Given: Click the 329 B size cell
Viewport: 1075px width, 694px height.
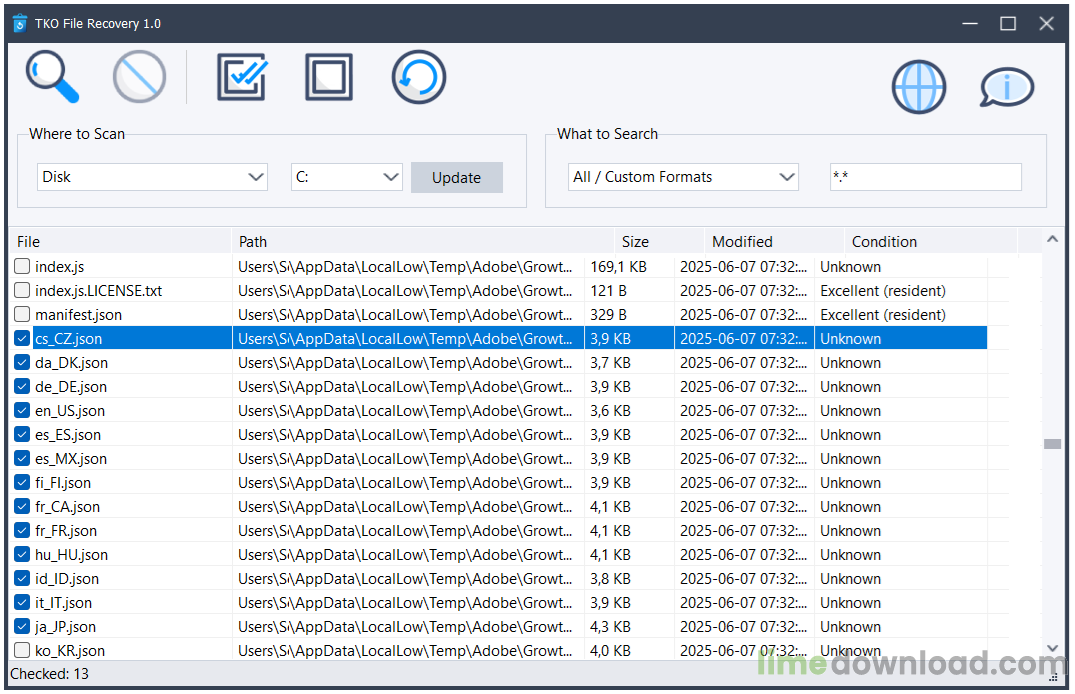Looking at the screenshot, I should point(608,315).
